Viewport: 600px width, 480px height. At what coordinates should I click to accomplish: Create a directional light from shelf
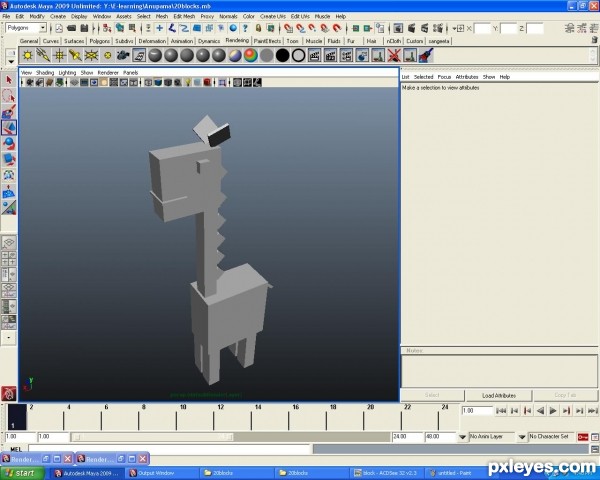coord(43,56)
